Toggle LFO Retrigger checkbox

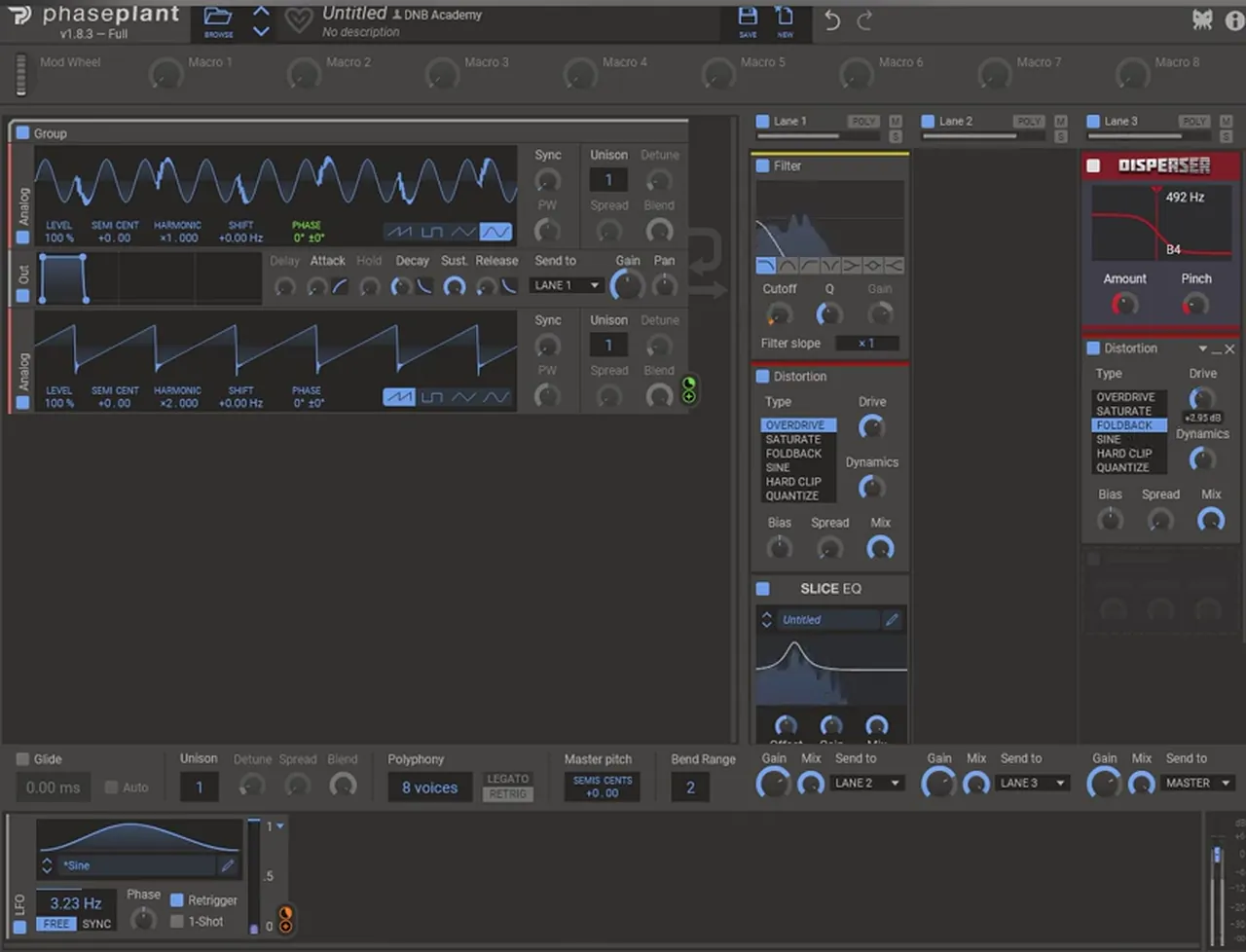coord(177,900)
